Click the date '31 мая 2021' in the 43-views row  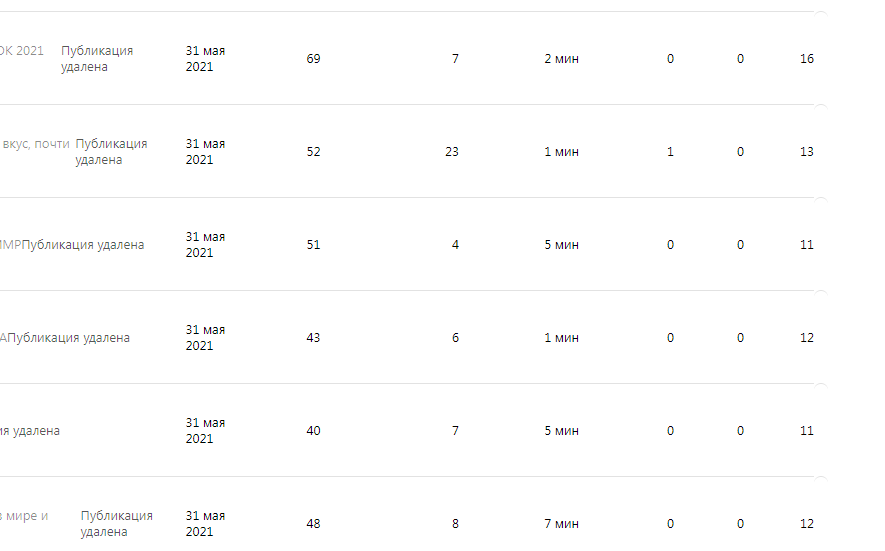coord(205,338)
